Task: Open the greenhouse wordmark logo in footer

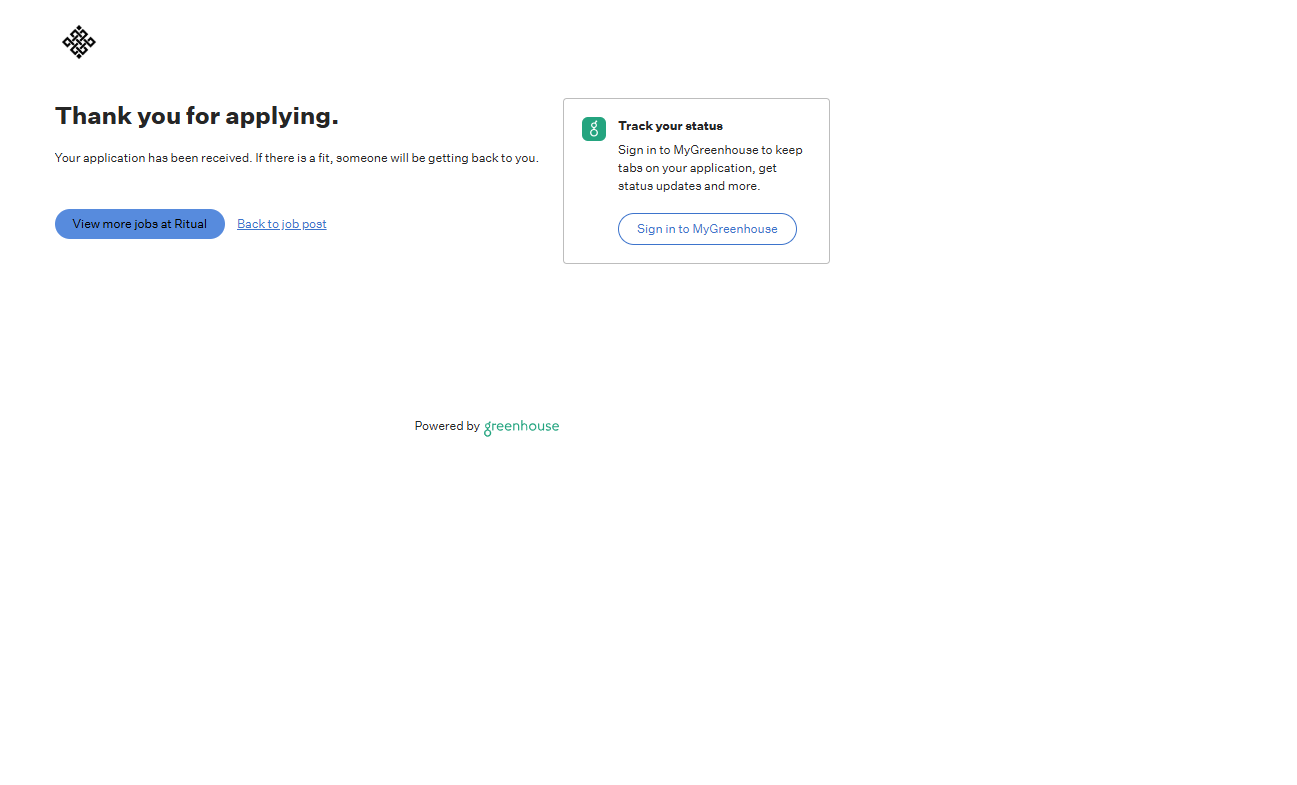Action: [521, 427]
